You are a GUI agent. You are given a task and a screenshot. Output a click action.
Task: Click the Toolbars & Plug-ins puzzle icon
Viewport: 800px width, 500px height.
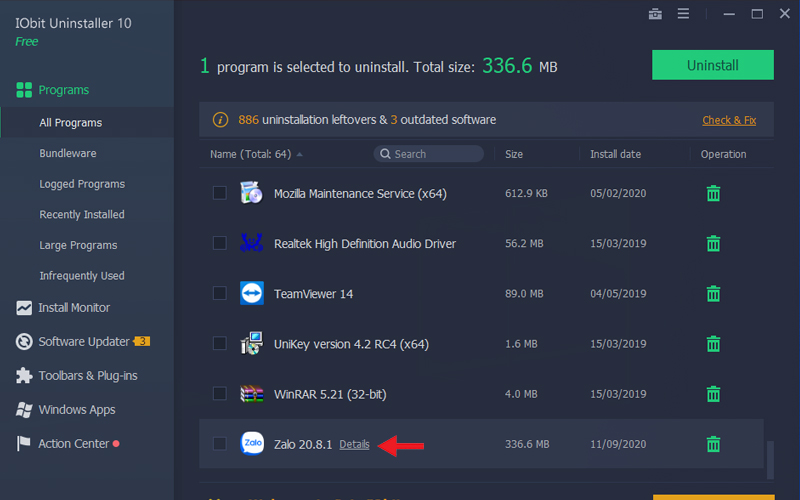point(24,376)
